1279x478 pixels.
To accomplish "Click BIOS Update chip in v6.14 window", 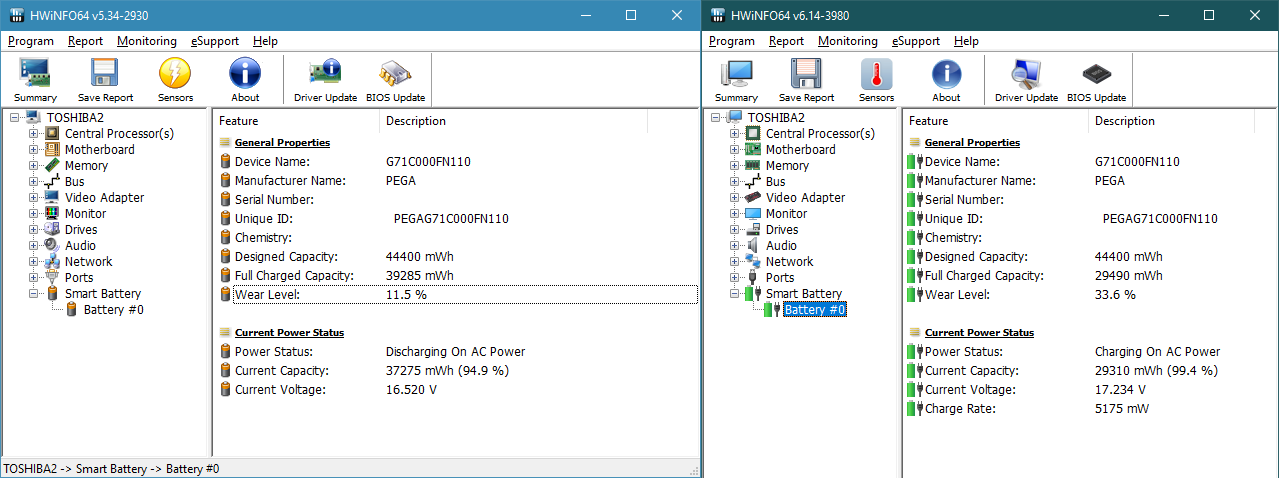I will click(1096, 80).
